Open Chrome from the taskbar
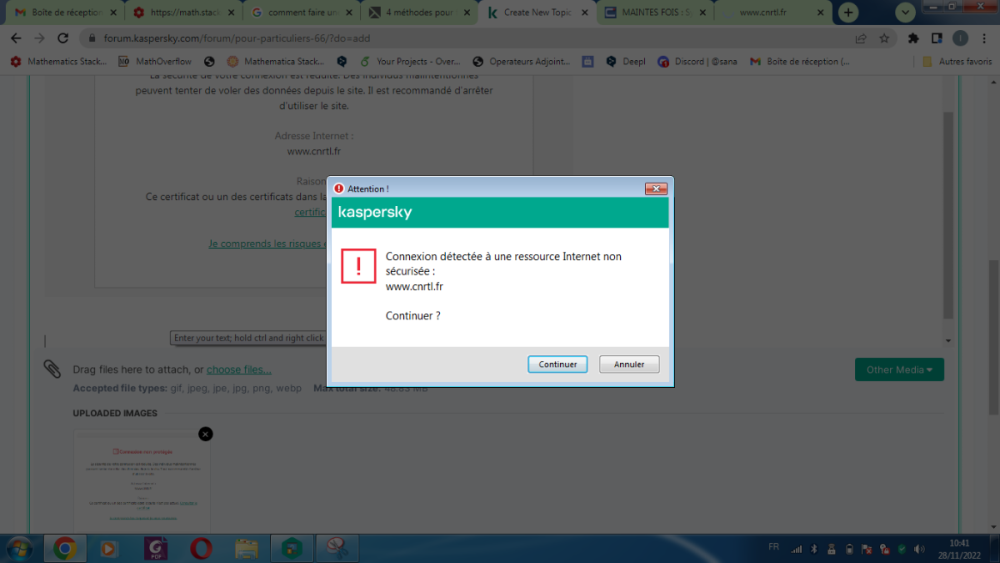 click(x=64, y=548)
